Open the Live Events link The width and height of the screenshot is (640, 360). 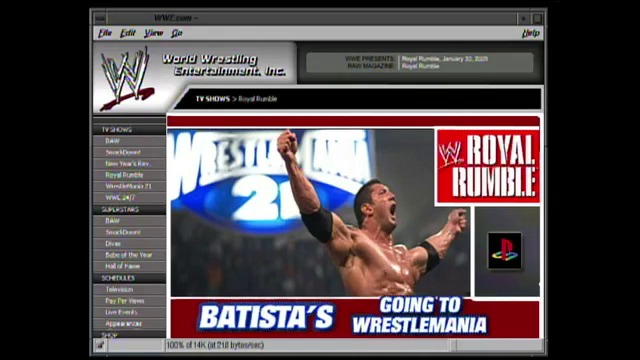pyautogui.click(x=121, y=312)
